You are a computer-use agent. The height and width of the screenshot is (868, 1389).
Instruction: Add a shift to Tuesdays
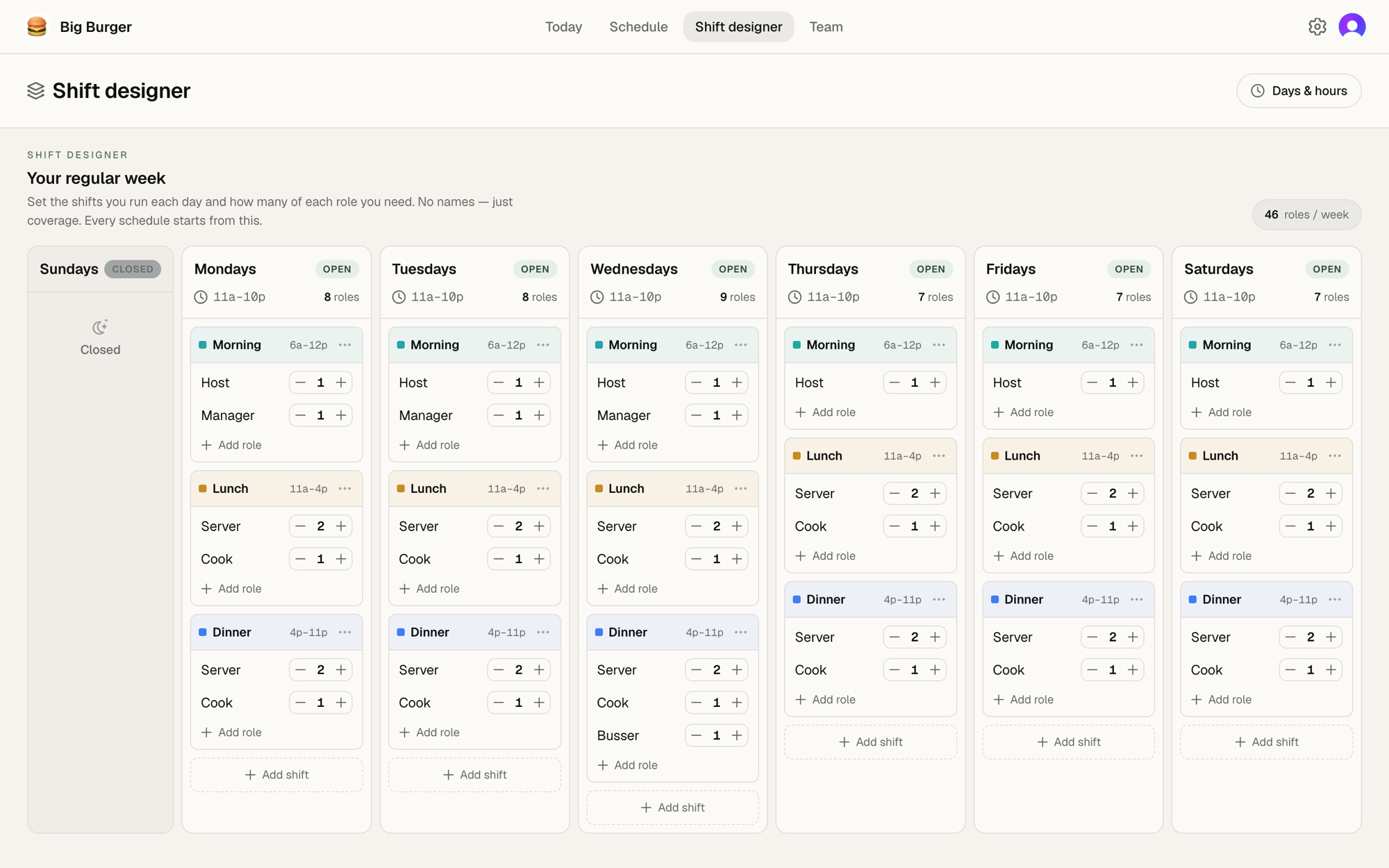pyautogui.click(x=474, y=775)
